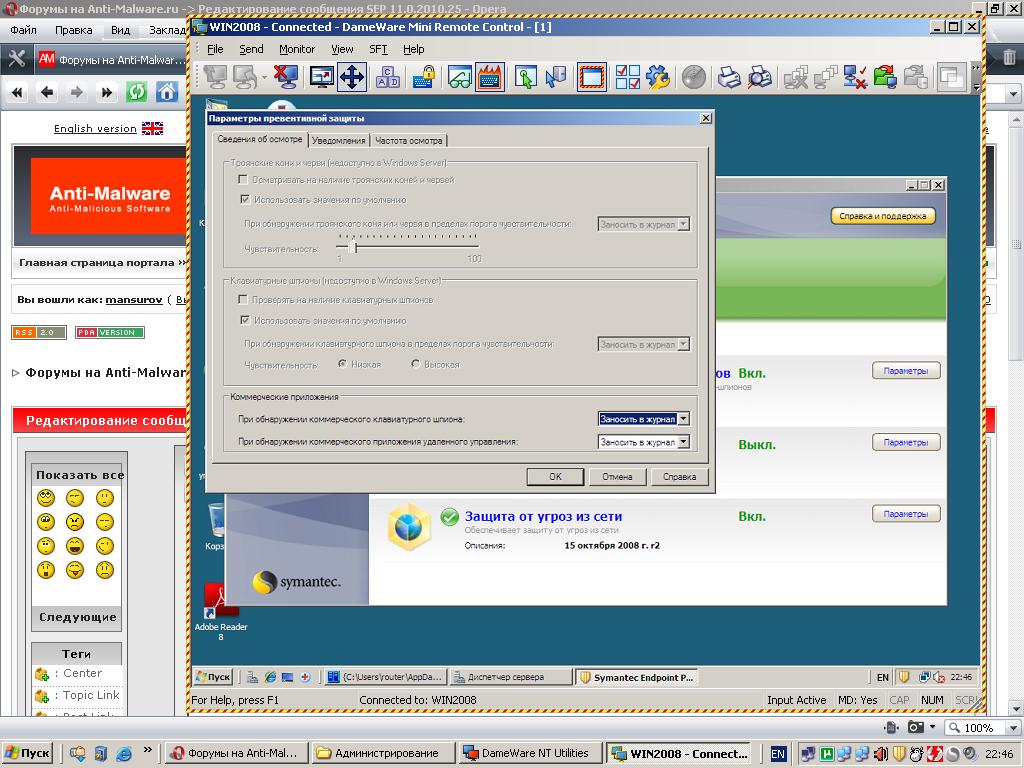
Task: Switch to the Уведомления tab
Action: coord(338,140)
